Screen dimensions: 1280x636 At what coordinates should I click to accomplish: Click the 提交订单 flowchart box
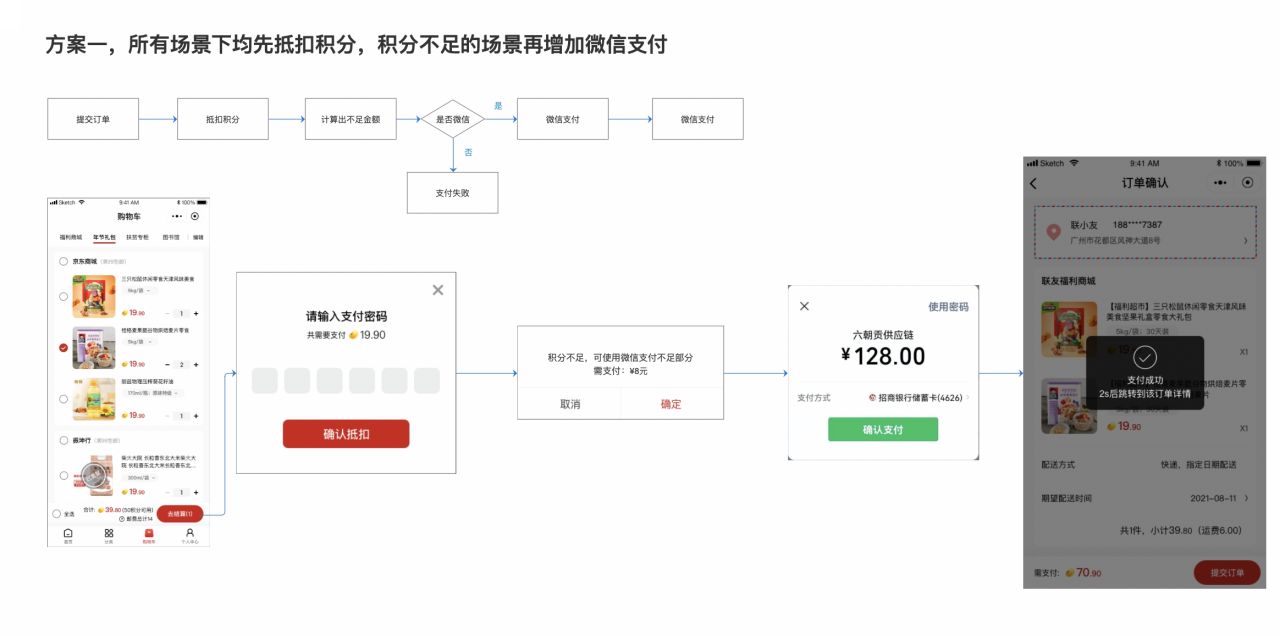pyautogui.click(x=93, y=119)
